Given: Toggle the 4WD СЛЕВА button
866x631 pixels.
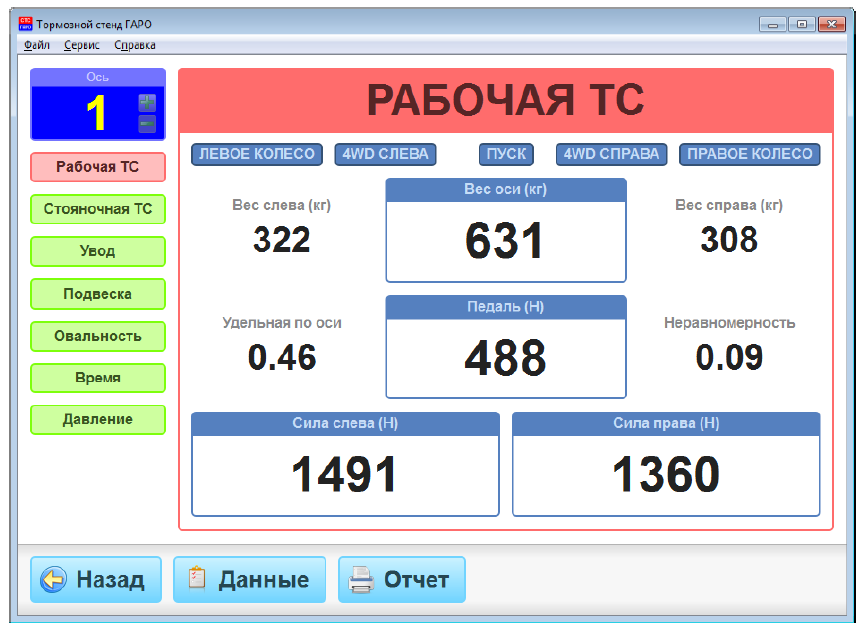Looking at the screenshot, I should point(385,154).
